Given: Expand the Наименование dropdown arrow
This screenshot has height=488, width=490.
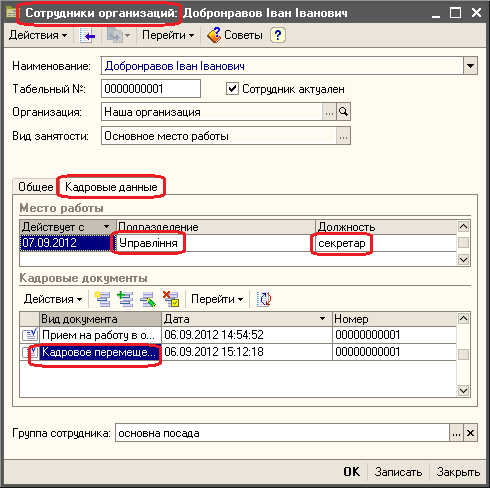Looking at the screenshot, I should tap(470, 66).
